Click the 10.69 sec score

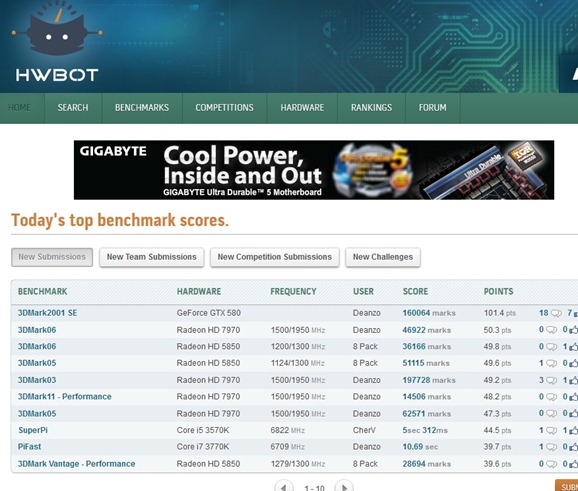tap(420, 447)
